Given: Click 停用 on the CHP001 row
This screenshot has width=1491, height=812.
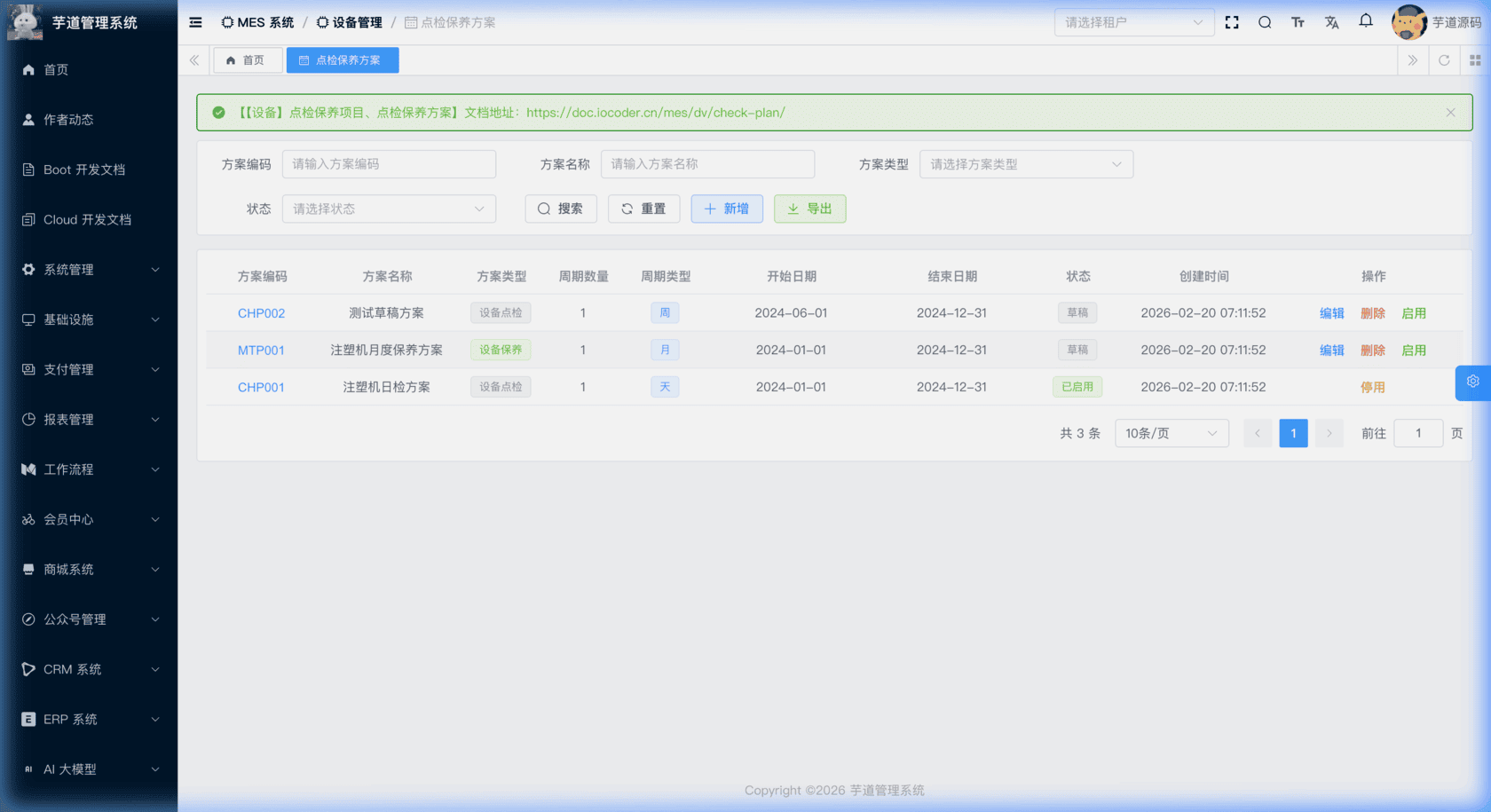Looking at the screenshot, I should (1373, 386).
